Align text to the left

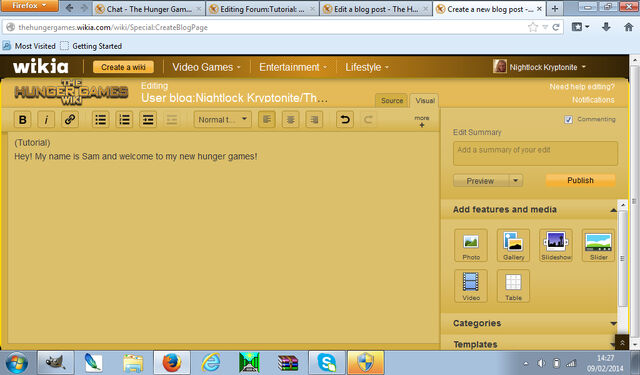[x=267, y=120]
